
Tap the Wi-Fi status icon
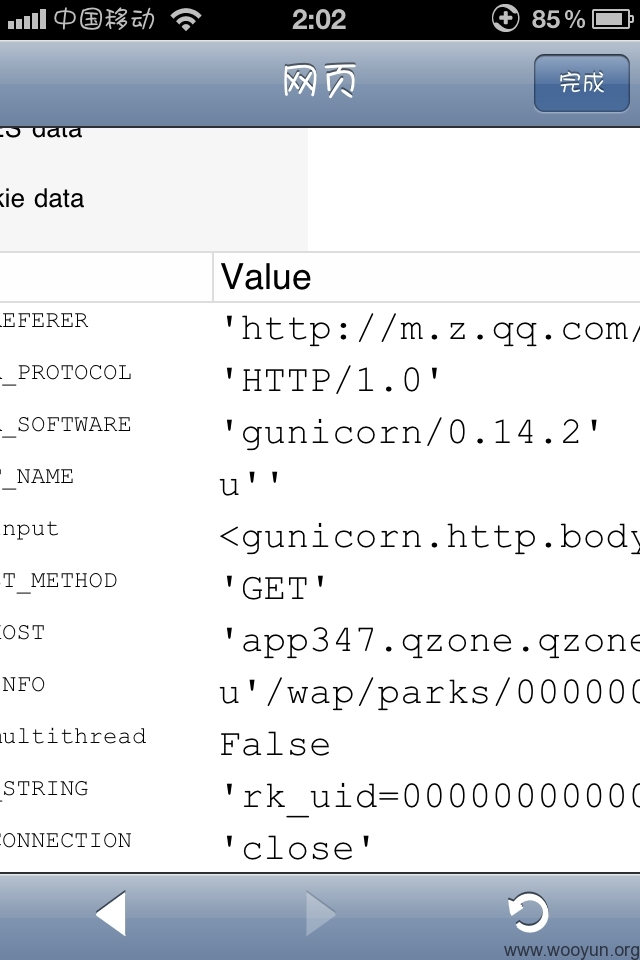(x=186, y=20)
